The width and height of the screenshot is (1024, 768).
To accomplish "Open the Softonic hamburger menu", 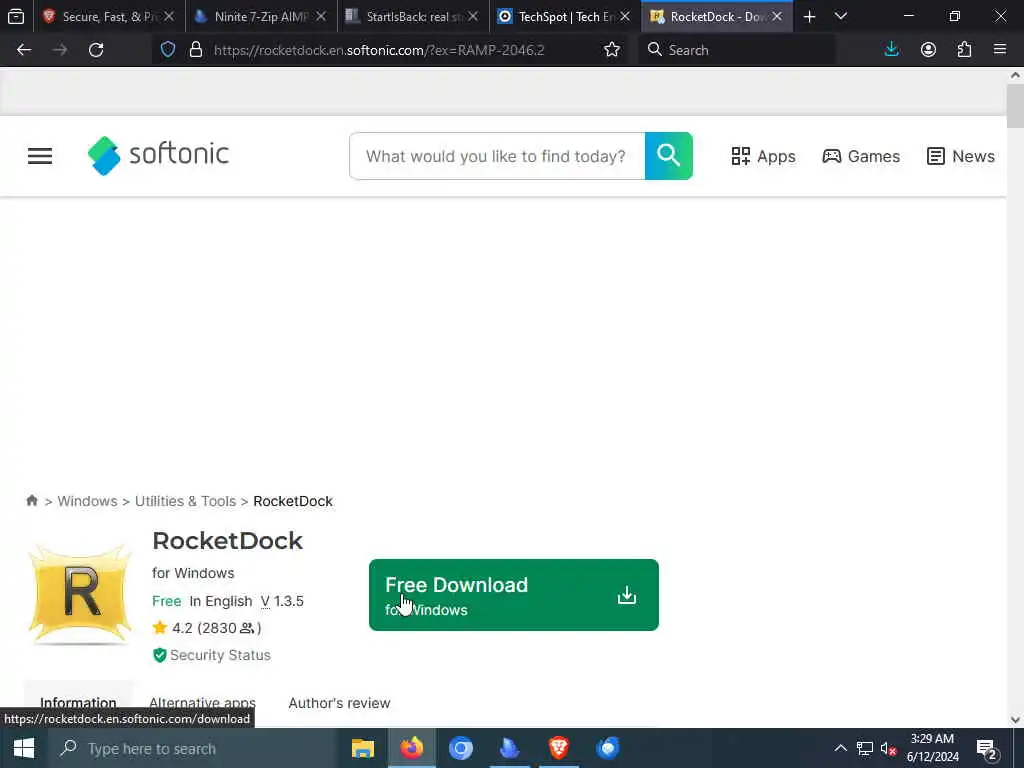I will coord(40,156).
